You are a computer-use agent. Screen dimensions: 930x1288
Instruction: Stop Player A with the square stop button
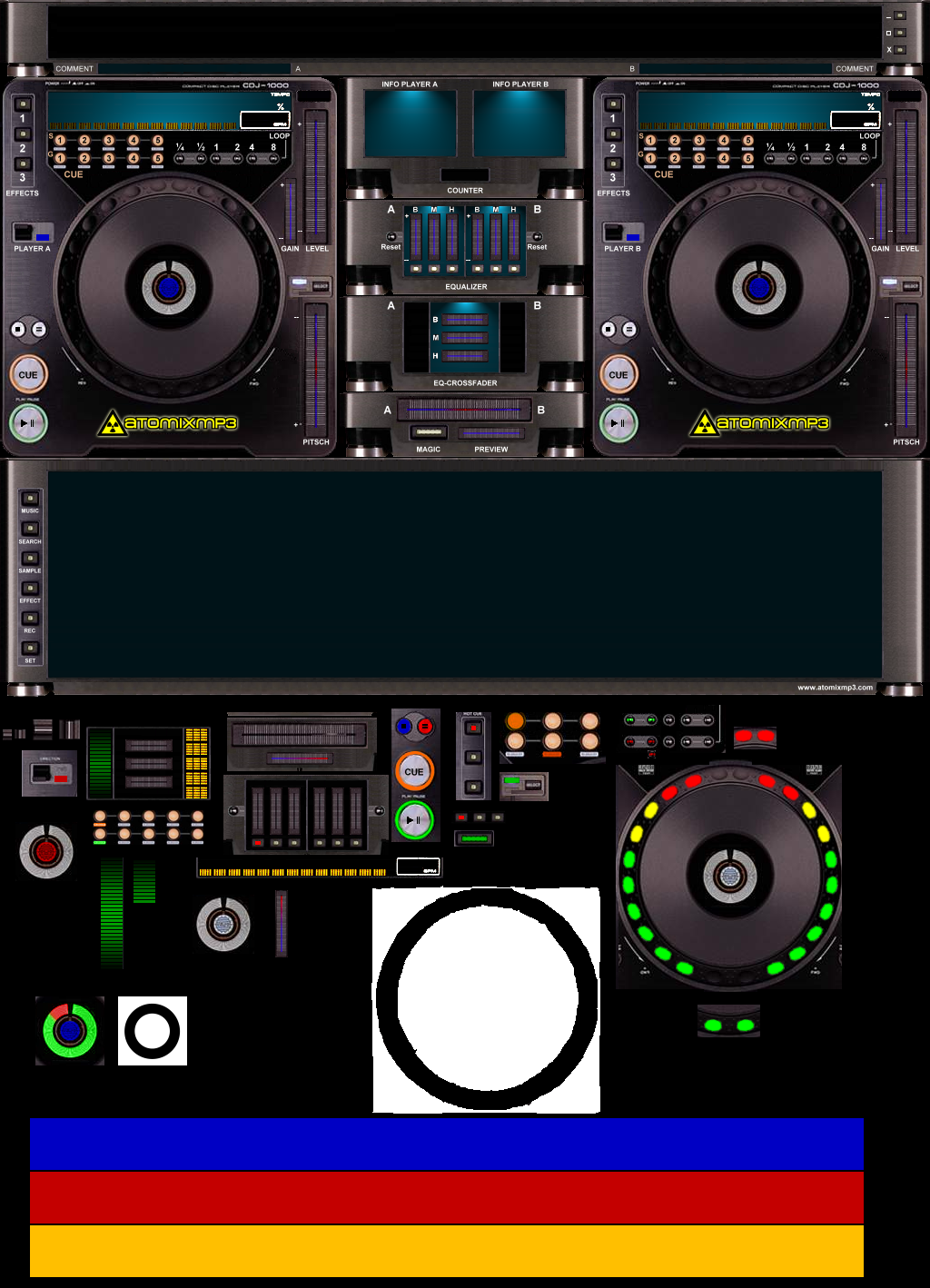point(18,329)
